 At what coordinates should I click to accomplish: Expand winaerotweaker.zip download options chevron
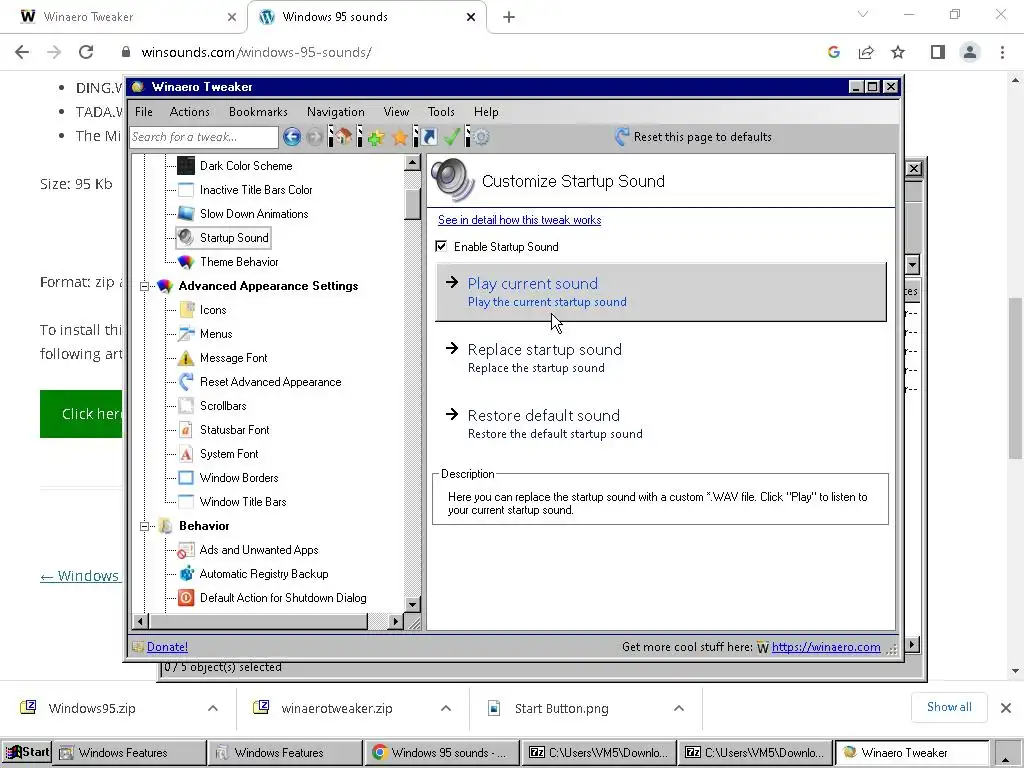pos(446,709)
